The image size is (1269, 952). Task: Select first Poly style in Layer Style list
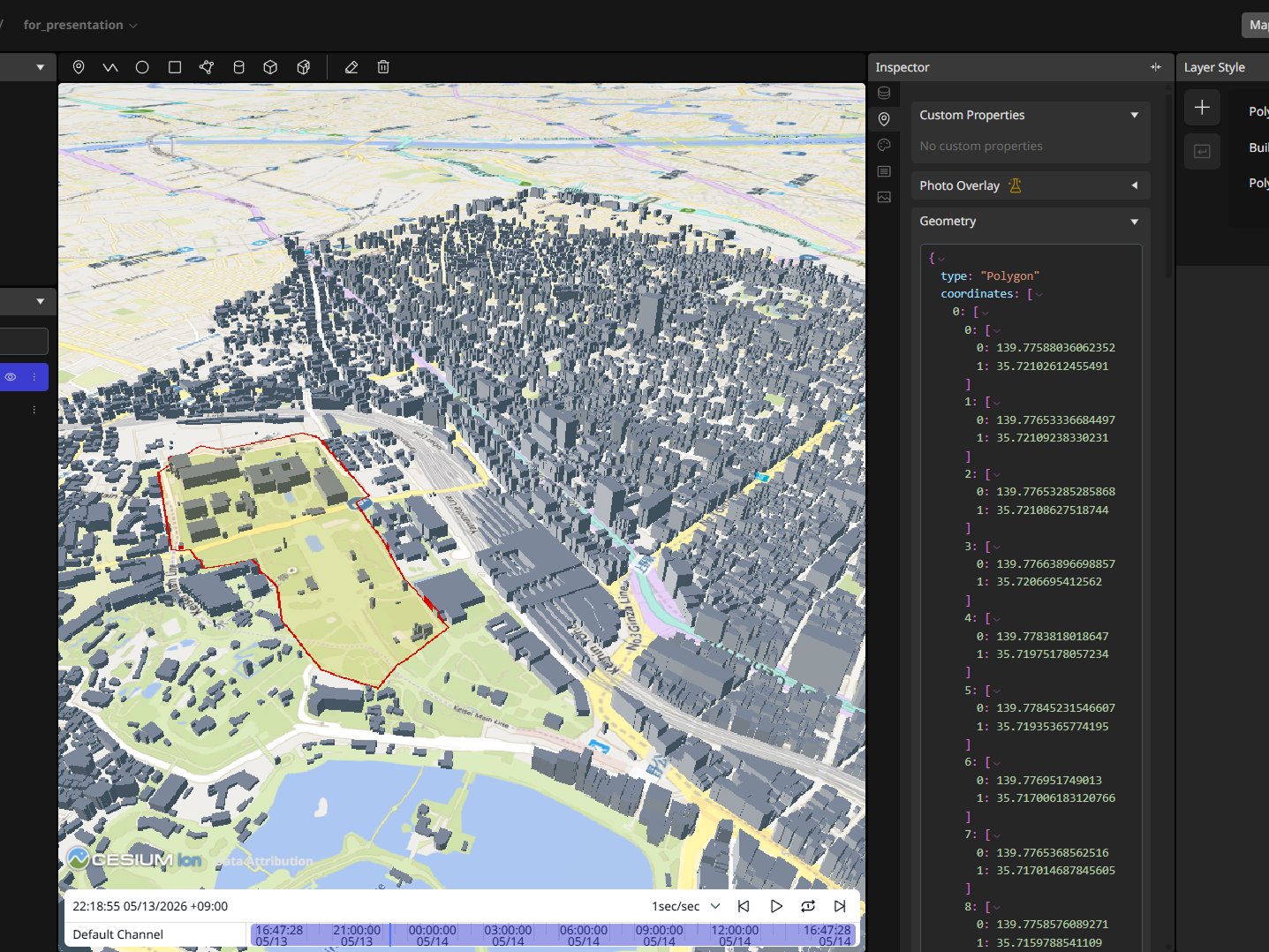click(1258, 111)
